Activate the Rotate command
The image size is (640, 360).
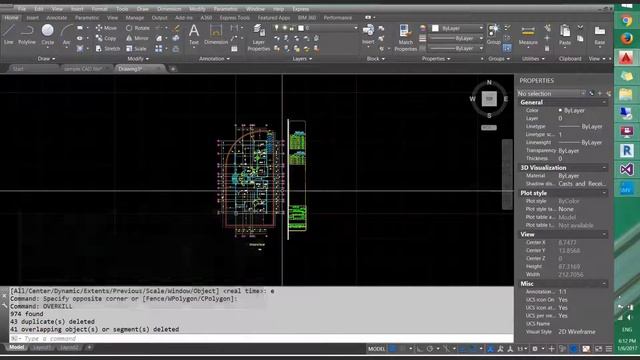138,28
